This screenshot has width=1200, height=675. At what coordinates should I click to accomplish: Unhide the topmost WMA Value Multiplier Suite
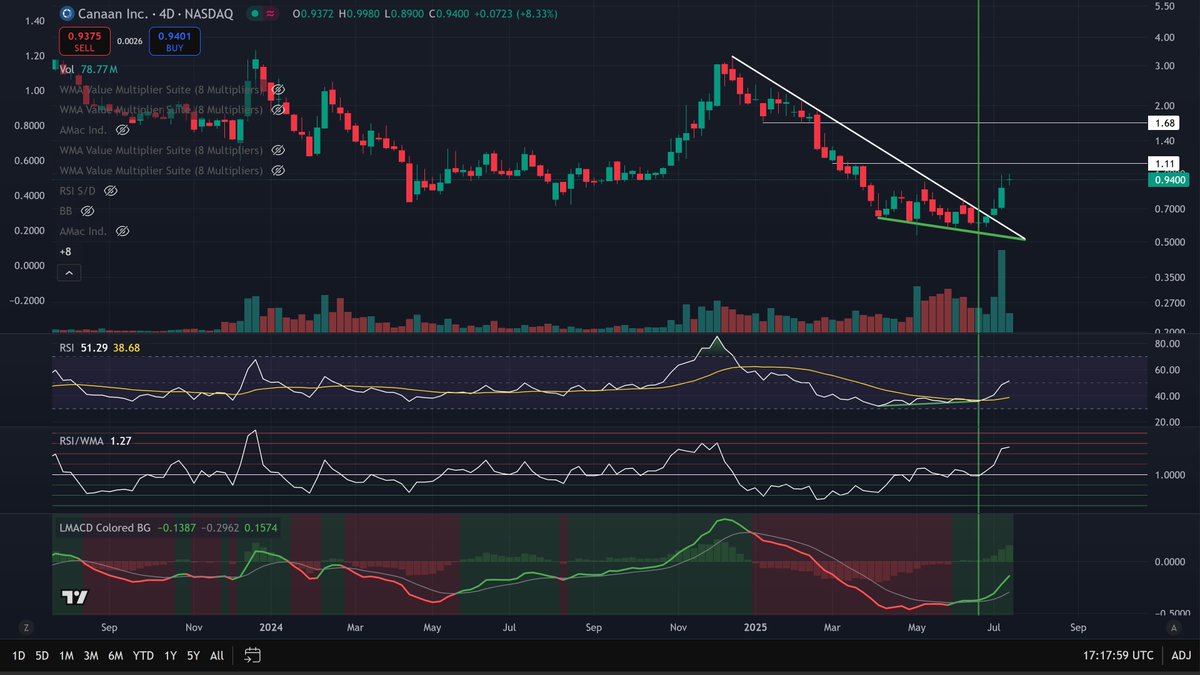(278, 89)
